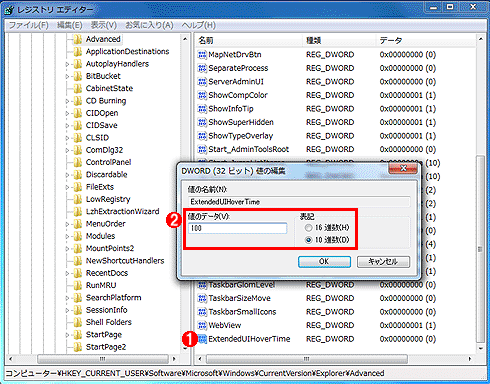The image size is (490, 384).
Task: Expand the CD Burning key arrow
Action: (x=67, y=101)
